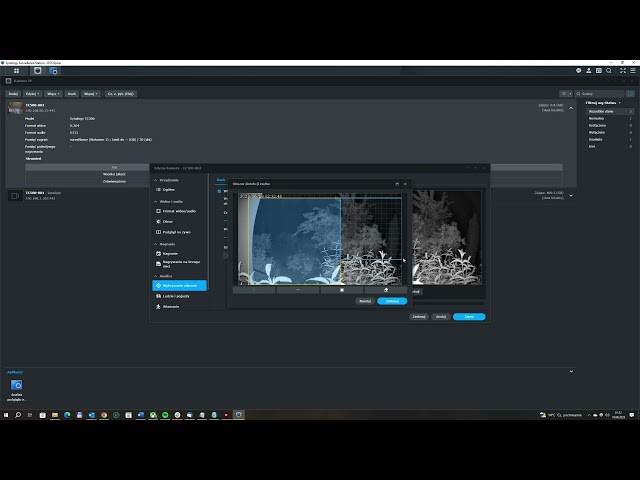Click the Anuluj button in edit dialog
This screenshot has width=640, height=480.
441,317
